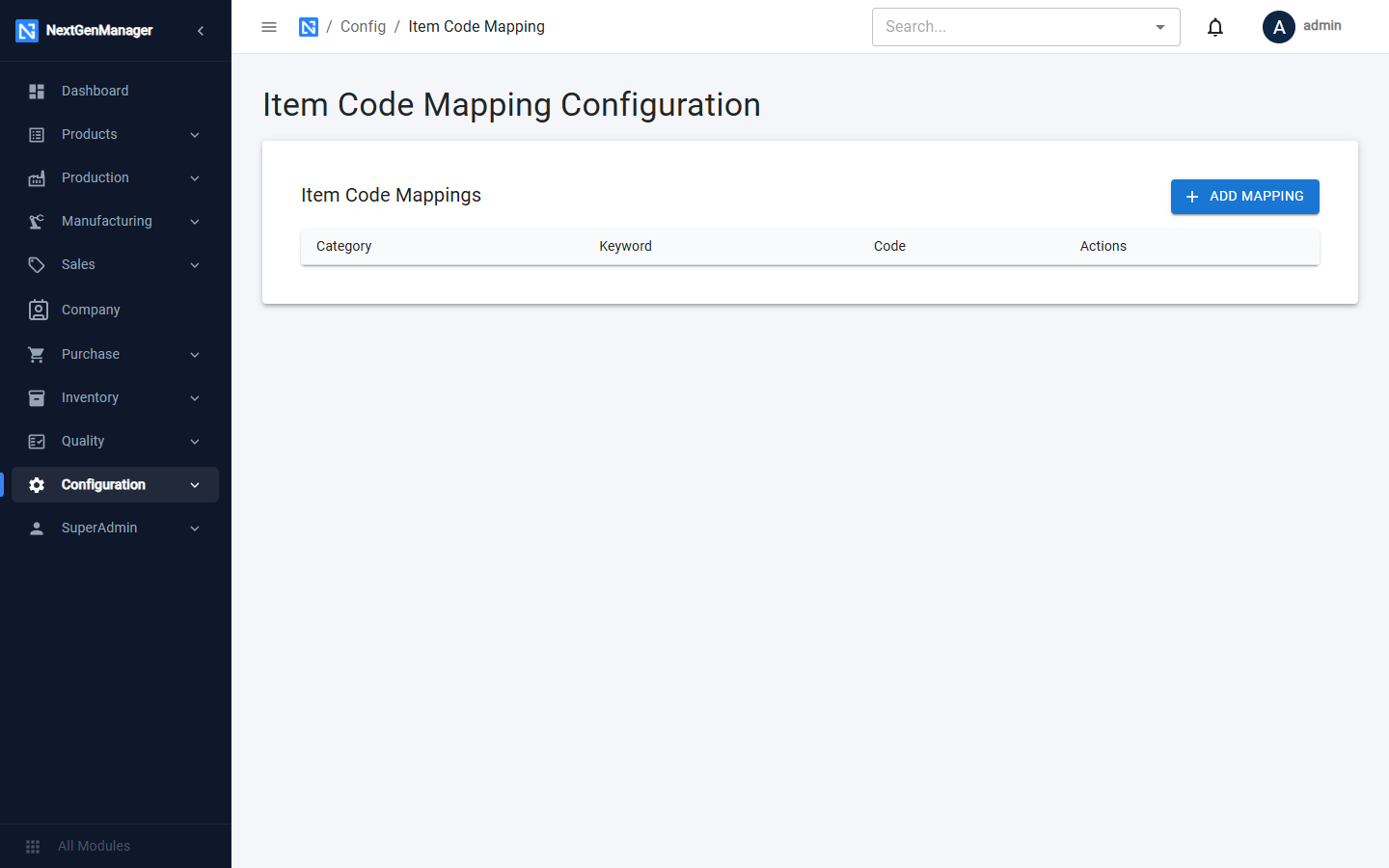The width and height of the screenshot is (1389, 868).
Task: Click the Category column header
Action: click(x=343, y=246)
